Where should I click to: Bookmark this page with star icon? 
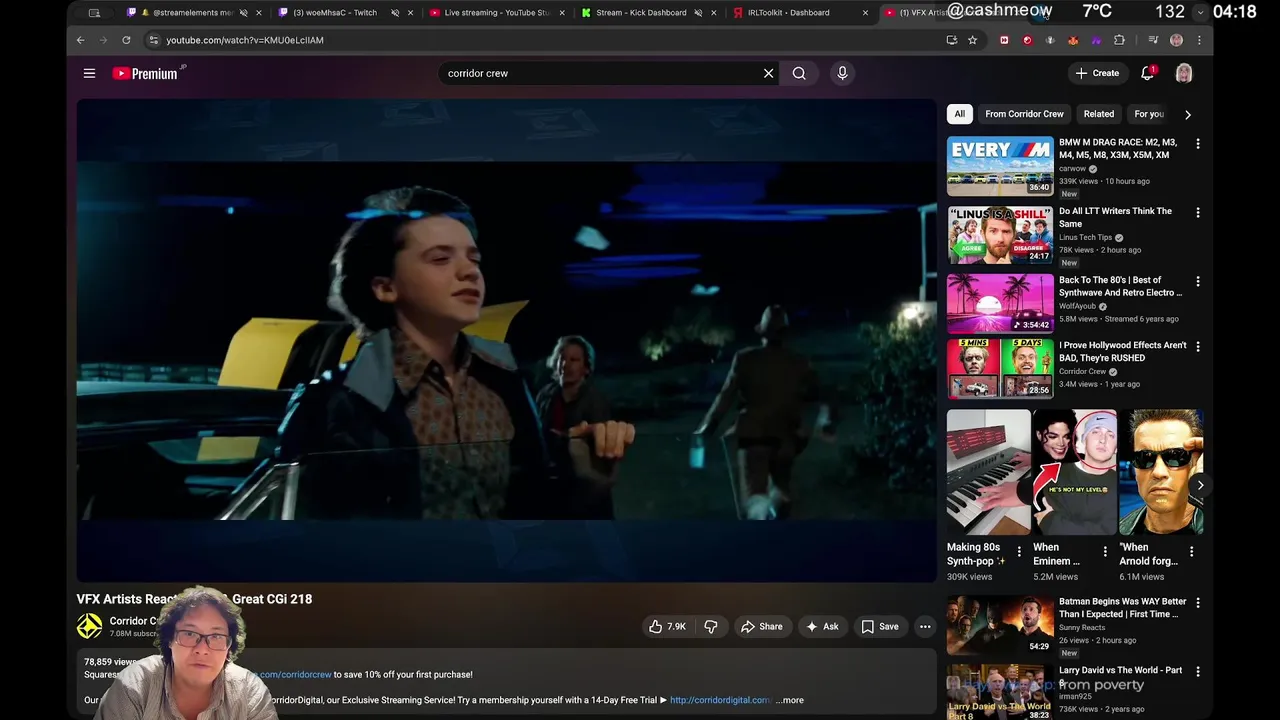(x=972, y=40)
